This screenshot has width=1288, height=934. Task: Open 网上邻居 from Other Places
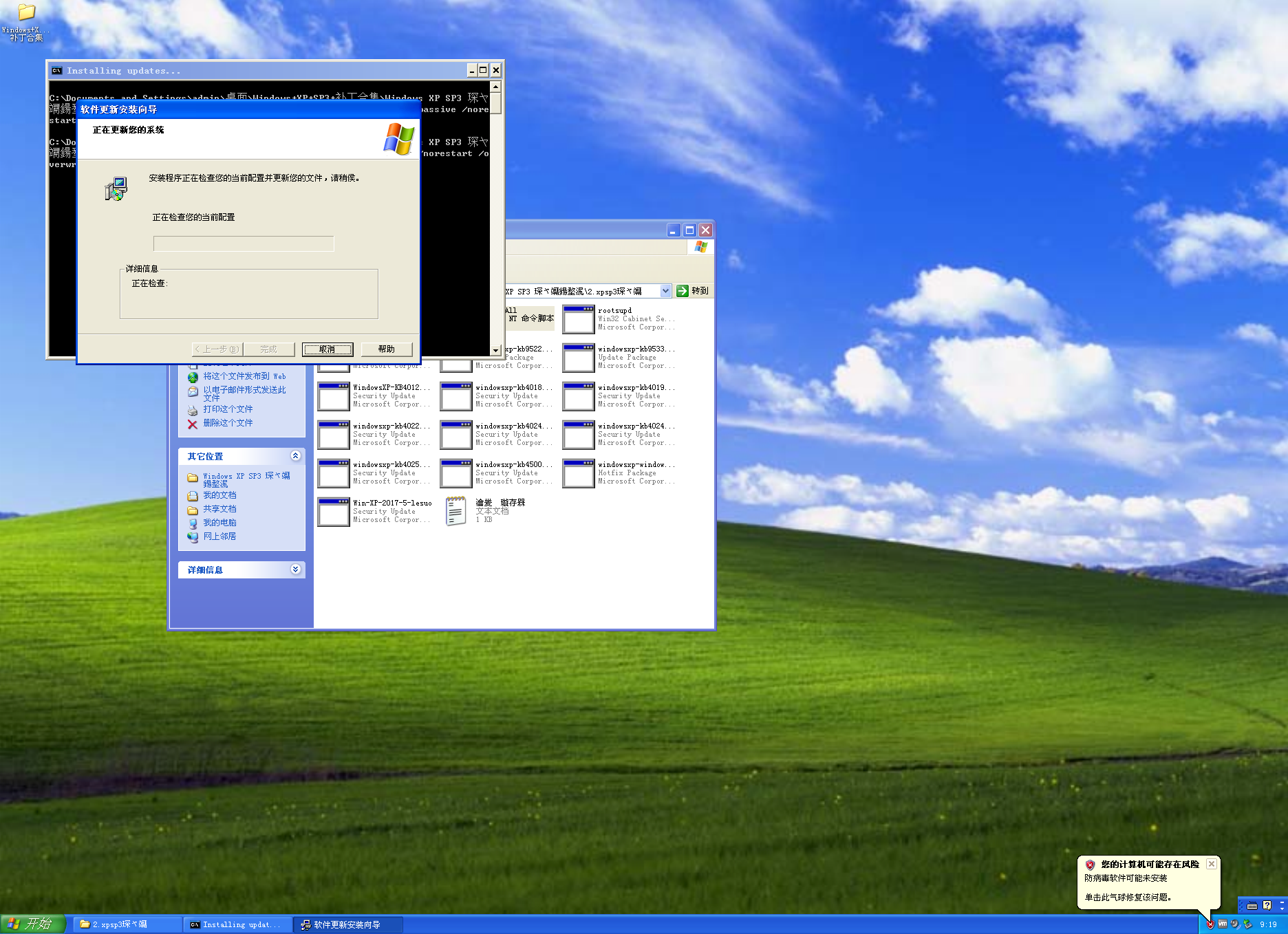pos(219,536)
